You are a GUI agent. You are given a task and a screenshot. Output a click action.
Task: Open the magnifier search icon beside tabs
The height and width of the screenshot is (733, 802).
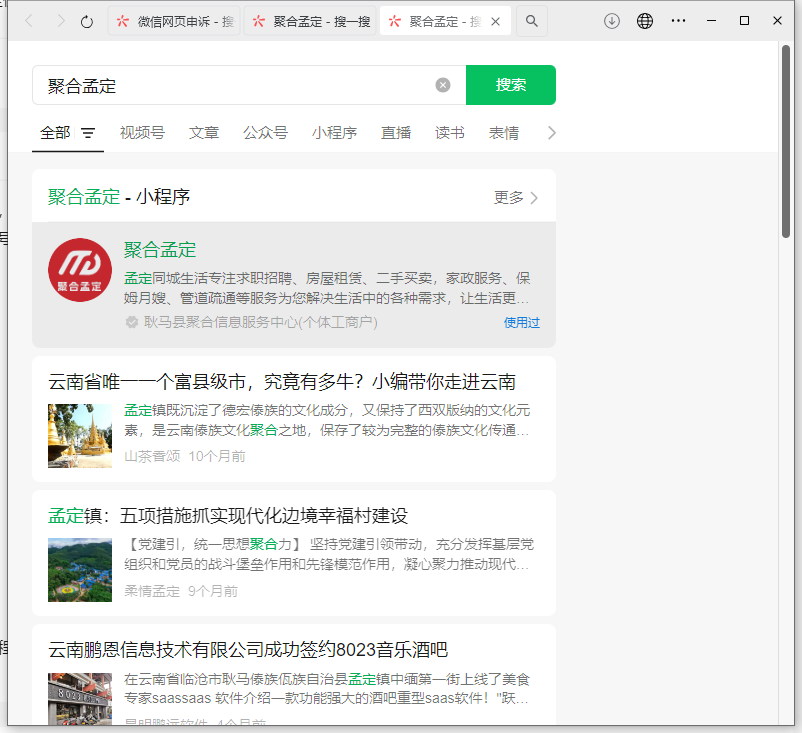tap(532, 21)
